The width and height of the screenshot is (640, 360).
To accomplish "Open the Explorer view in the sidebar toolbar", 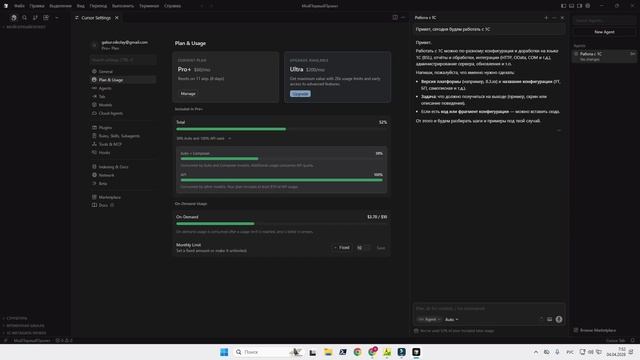I will pos(14,18).
